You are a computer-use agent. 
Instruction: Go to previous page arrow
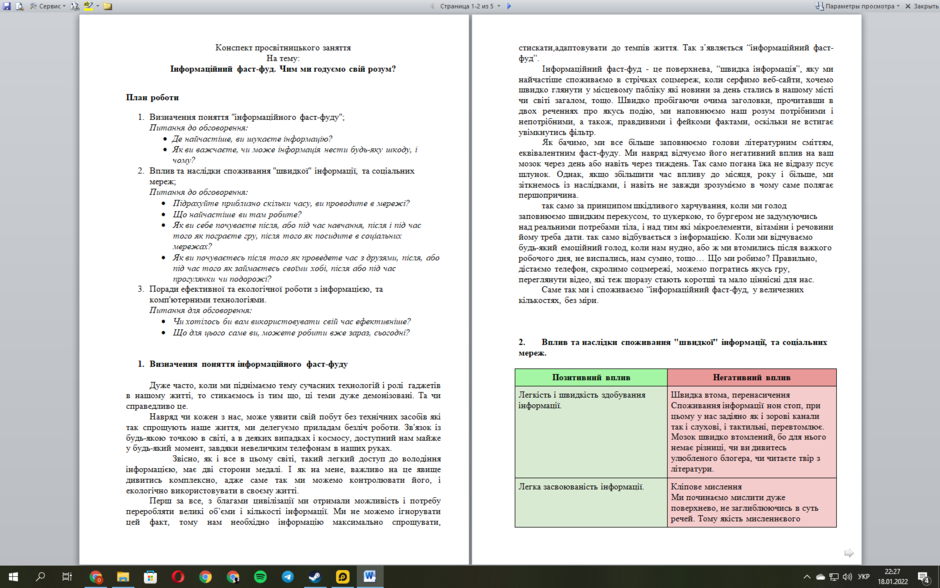pyautogui.click(x=432, y=6)
